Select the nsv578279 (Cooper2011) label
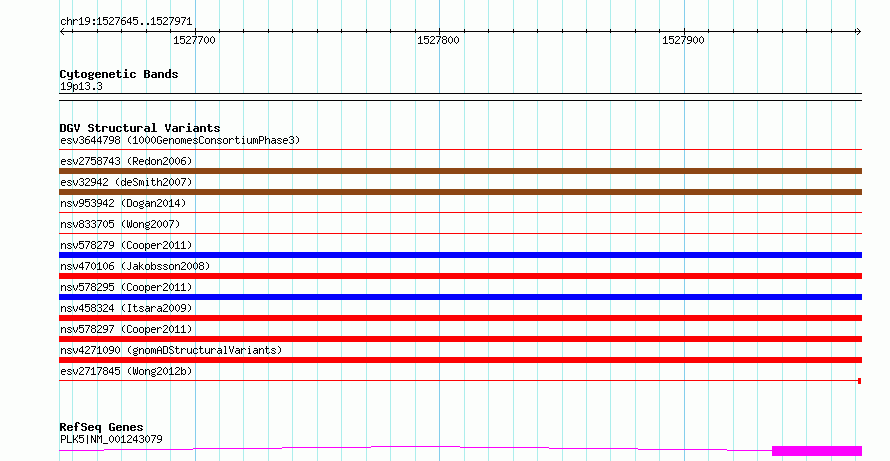 (x=126, y=245)
